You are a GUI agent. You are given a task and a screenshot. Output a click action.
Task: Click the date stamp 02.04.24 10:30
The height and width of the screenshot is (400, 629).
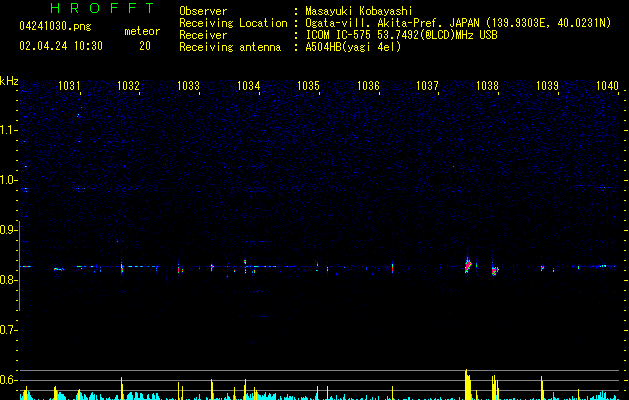coord(61,46)
